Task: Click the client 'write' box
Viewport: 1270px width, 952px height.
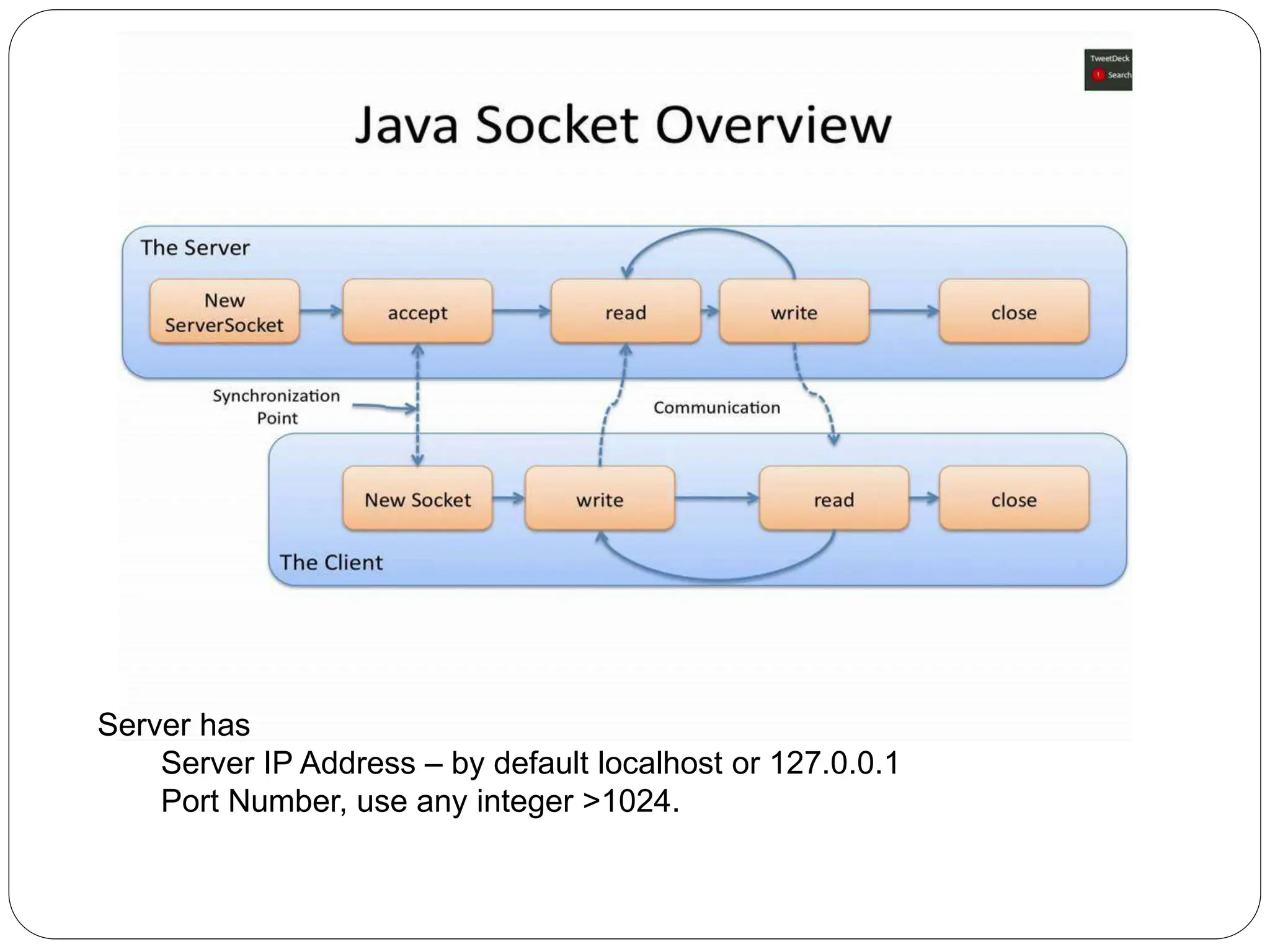Action: (x=600, y=499)
